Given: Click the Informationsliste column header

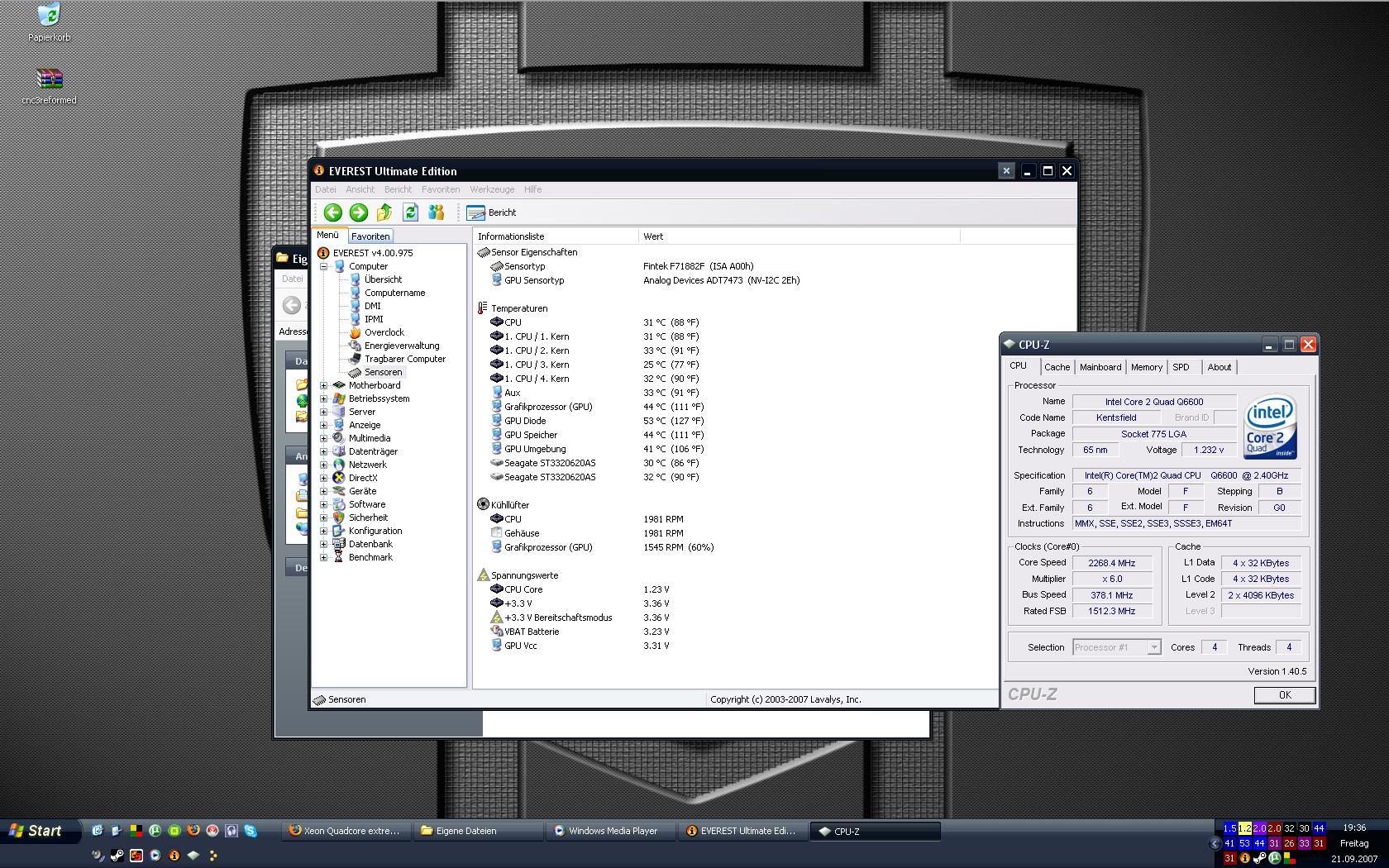Looking at the screenshot, I should click(556, 236).
